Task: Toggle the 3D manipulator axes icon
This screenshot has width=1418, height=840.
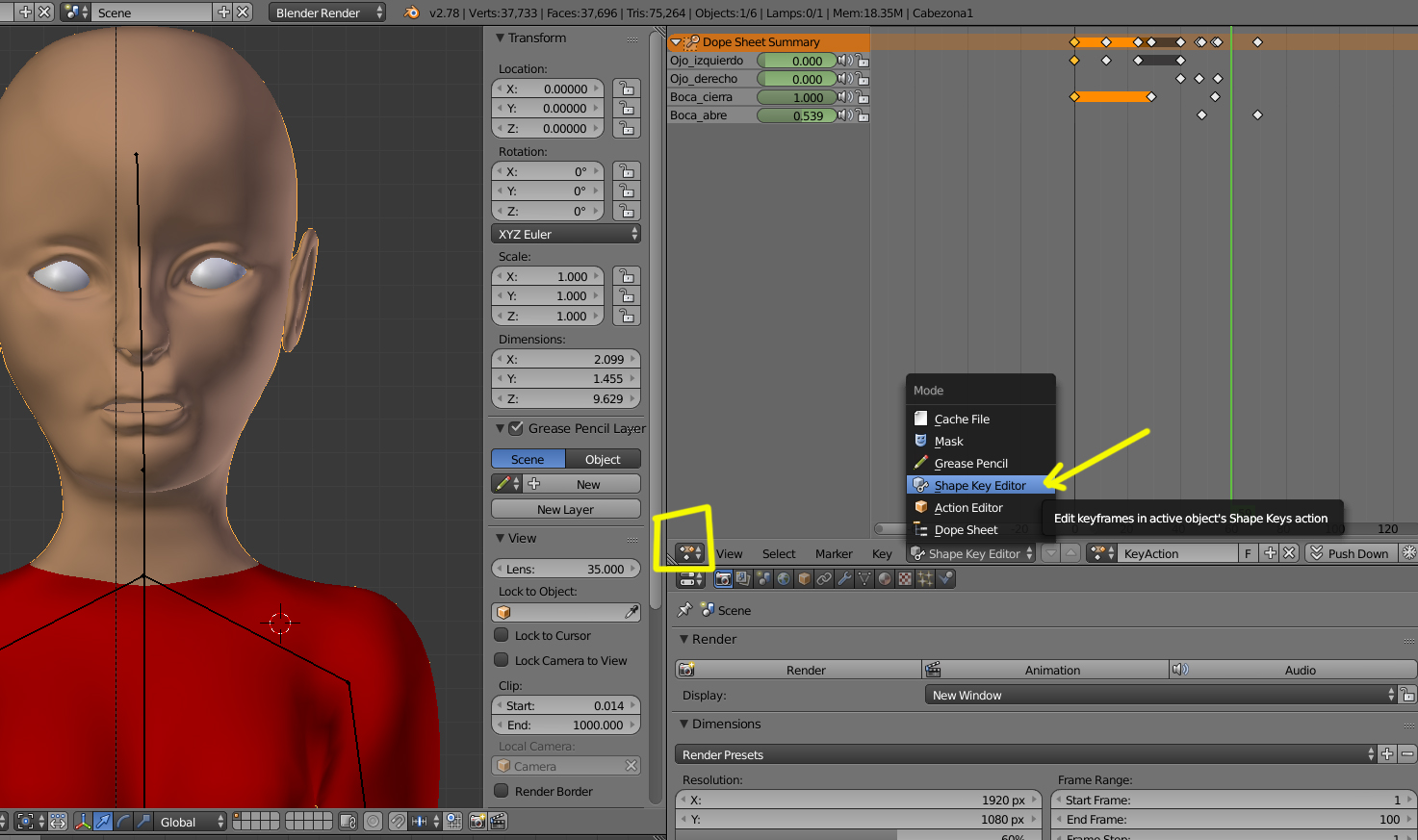Action: [x=83, y=821]
